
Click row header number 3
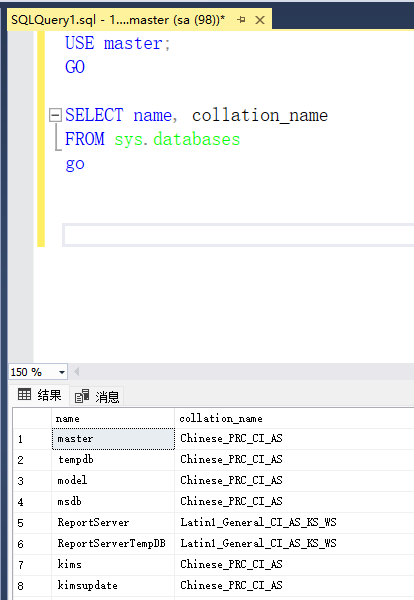coord(32,481)
